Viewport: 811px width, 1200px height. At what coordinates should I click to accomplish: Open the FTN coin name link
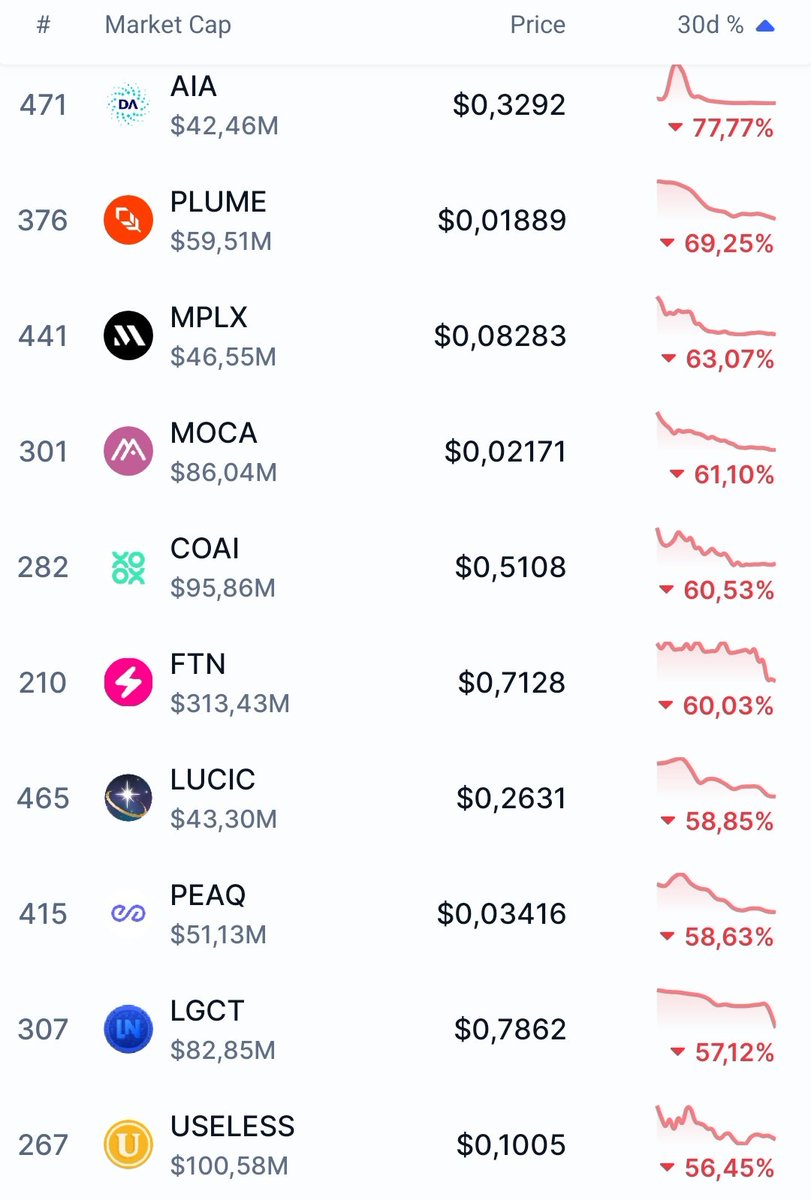coord(198,664)
